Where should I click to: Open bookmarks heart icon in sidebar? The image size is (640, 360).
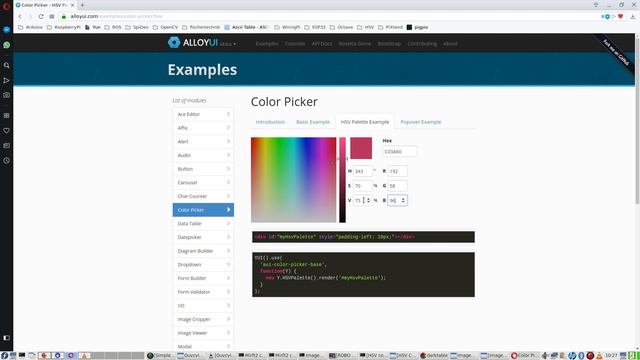click(x=6, y=131)
